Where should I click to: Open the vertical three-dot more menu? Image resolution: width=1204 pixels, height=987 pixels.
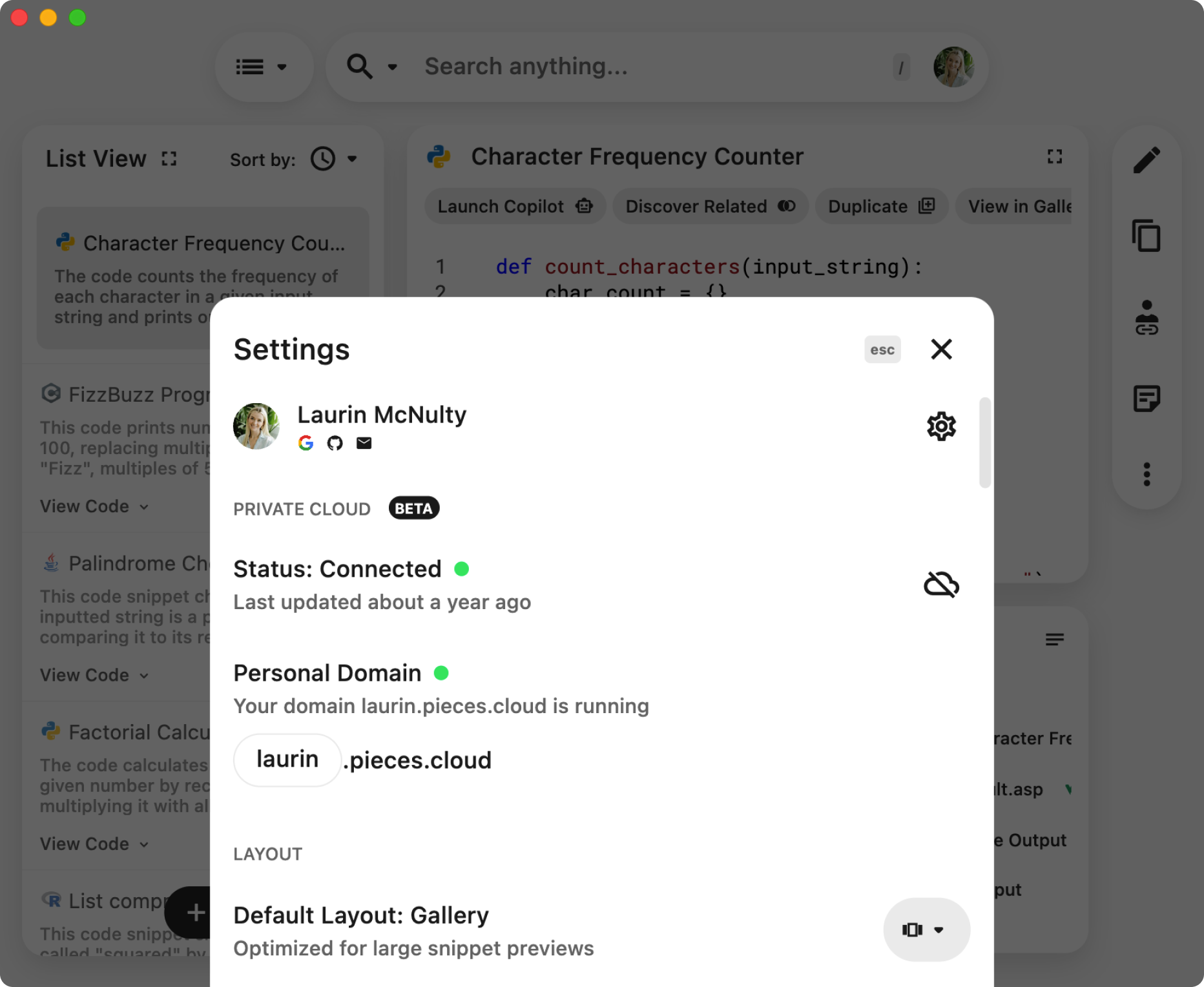(x=1147, y=475)
